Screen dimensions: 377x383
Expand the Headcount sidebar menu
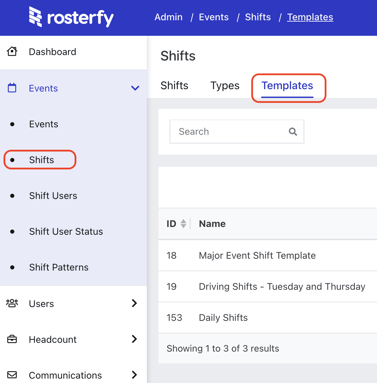coord(134,339)
